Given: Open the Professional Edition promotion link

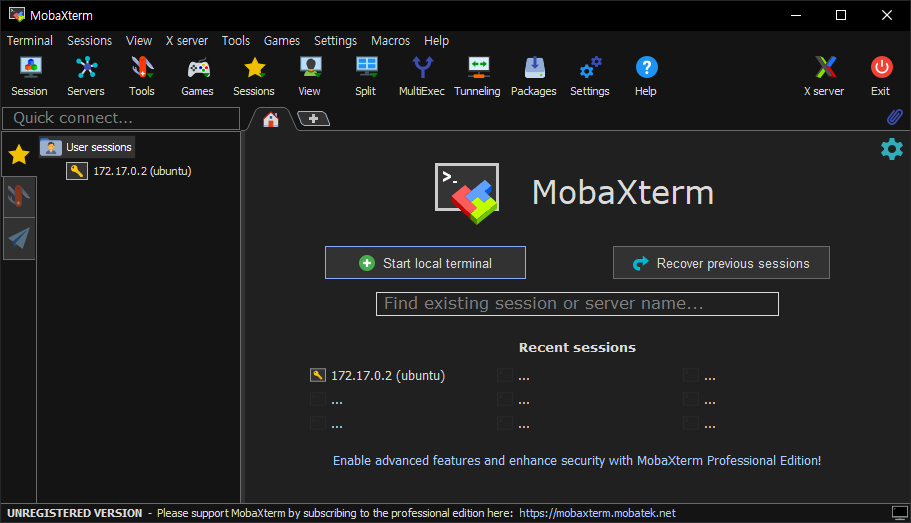Looking at the screenshot, I should 577,460.
